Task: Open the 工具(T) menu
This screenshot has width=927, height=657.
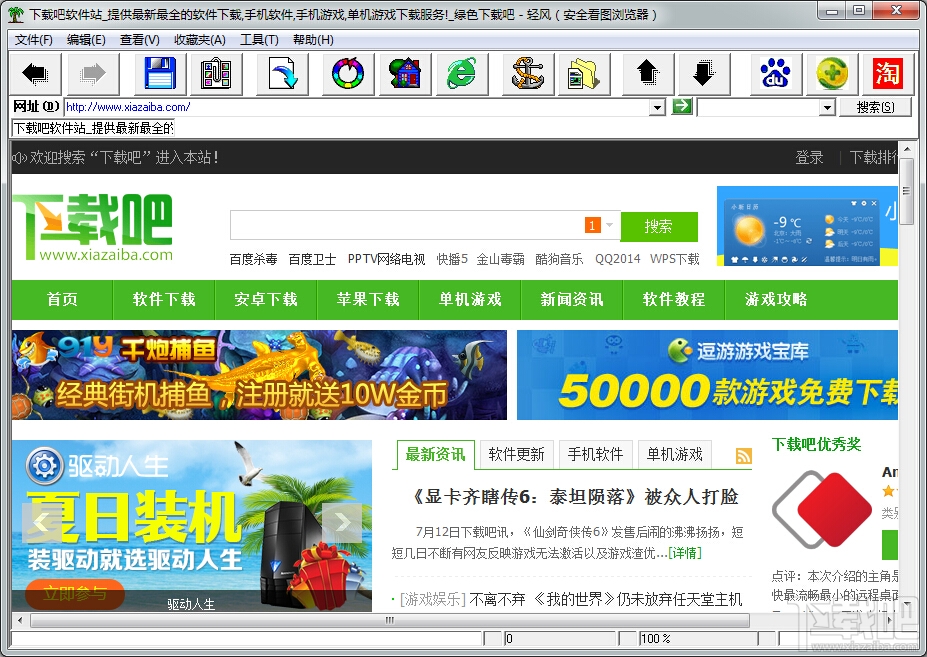Action: point(259,40)
